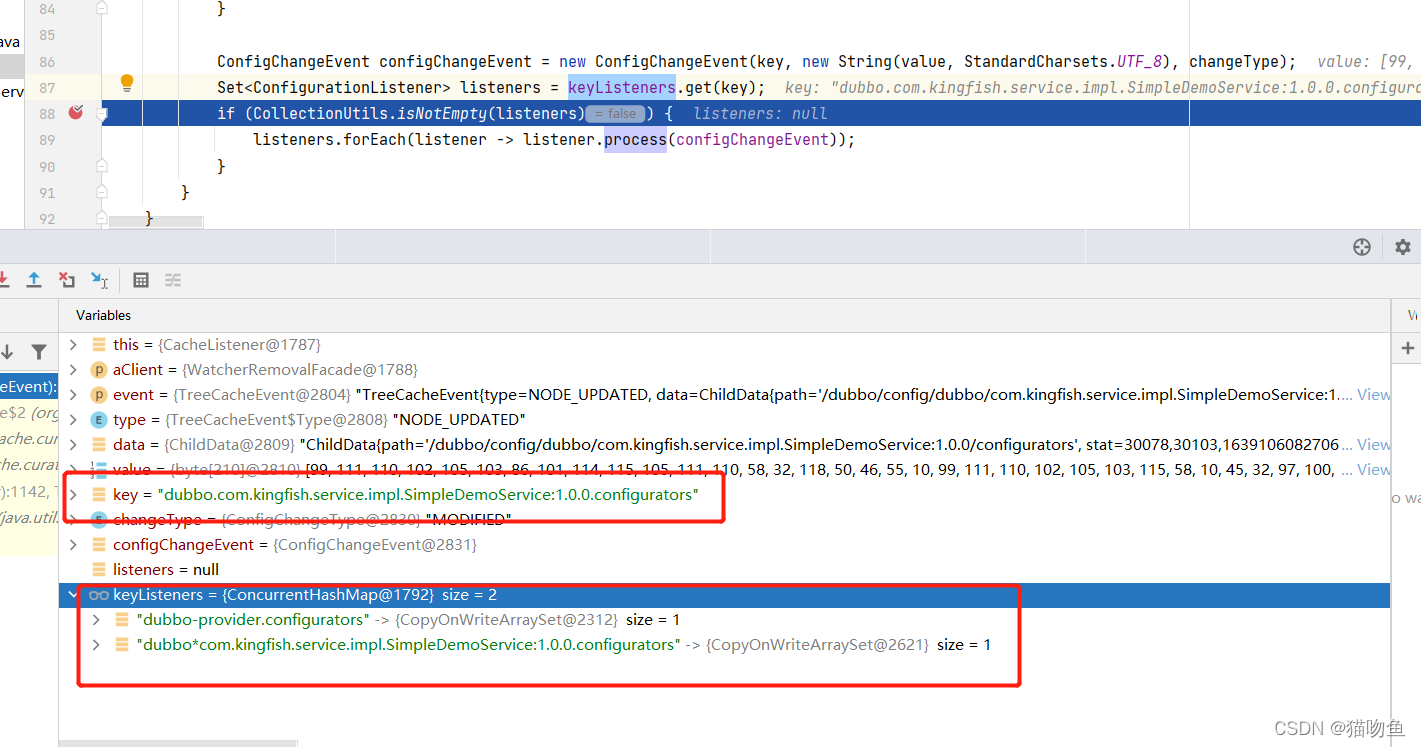Image resolution: width=1421 pixels, height=747 pixels.
Task: Click the crosshair target icon in debug panel header
Action: point(1362,247)
